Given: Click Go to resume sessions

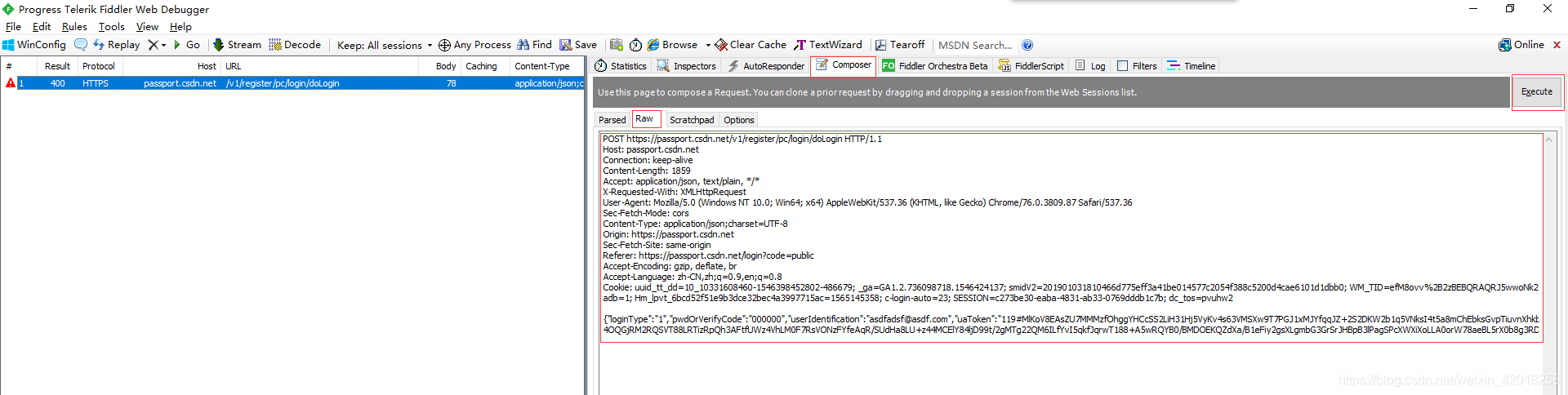Looking at the screenshot, I should (187, 45).
